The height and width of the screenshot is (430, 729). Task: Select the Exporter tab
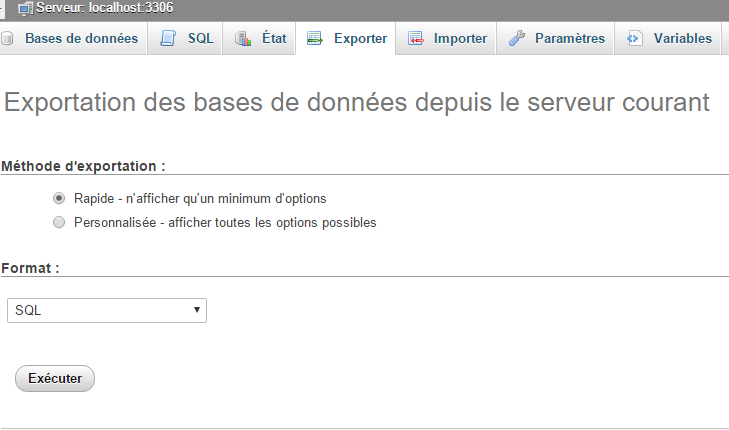point(345,39)
